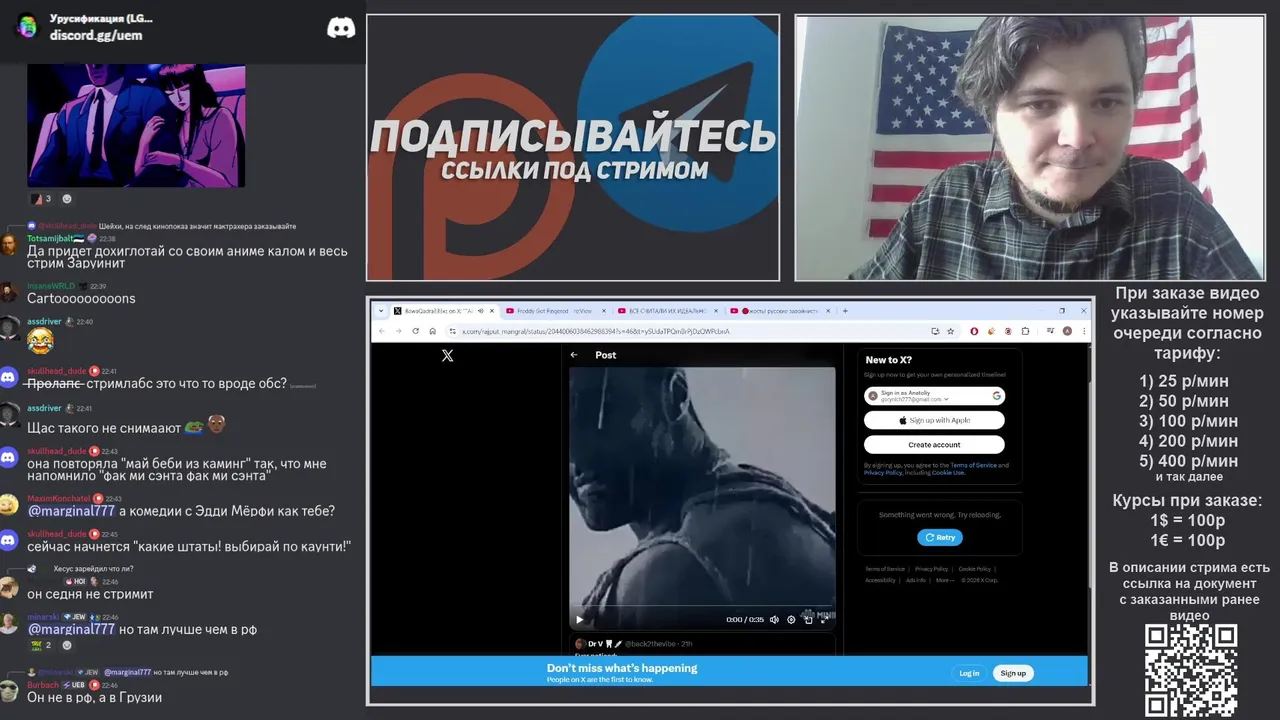Open the browser extensions puzzle icon
Screen dimensions: 1280x720
(1026, 331)
